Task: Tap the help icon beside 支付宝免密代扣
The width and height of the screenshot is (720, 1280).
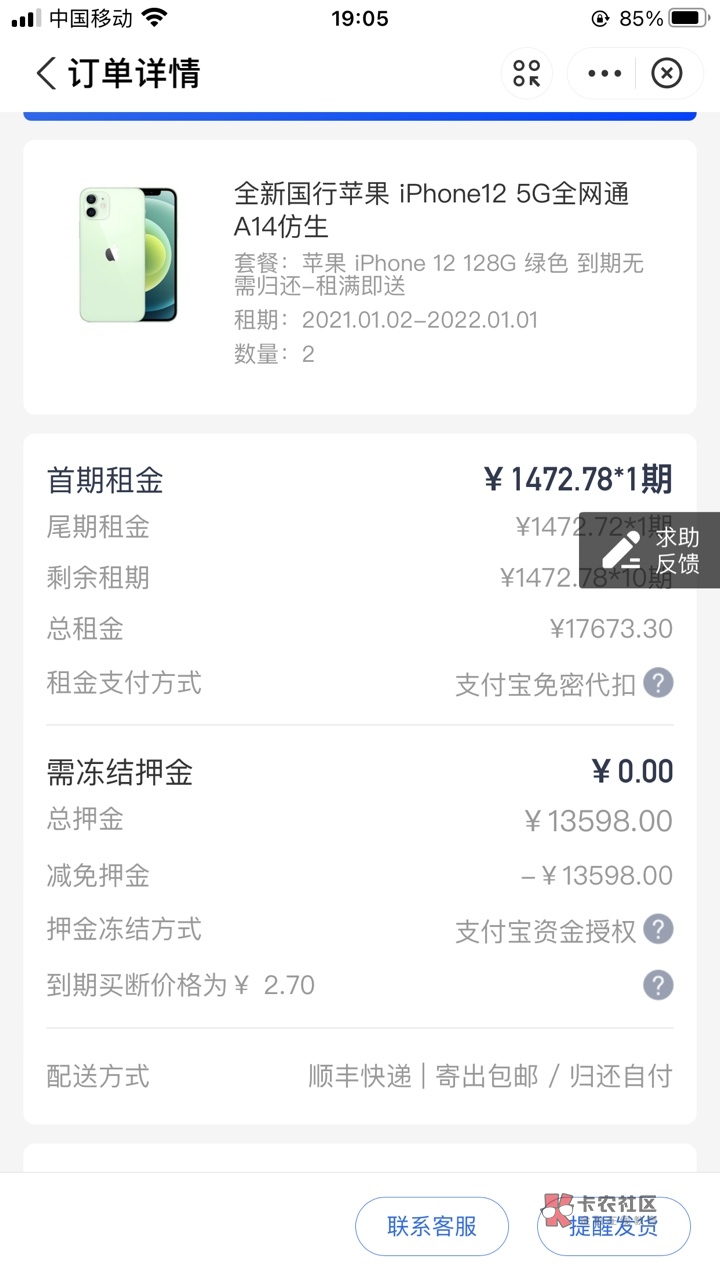Action: (x=657, y=684)
